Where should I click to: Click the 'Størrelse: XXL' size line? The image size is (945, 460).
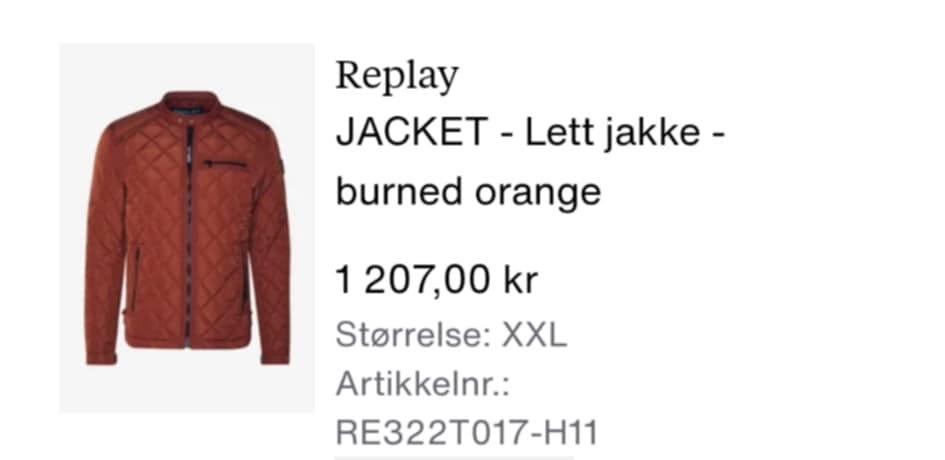[x=451, y=334]
